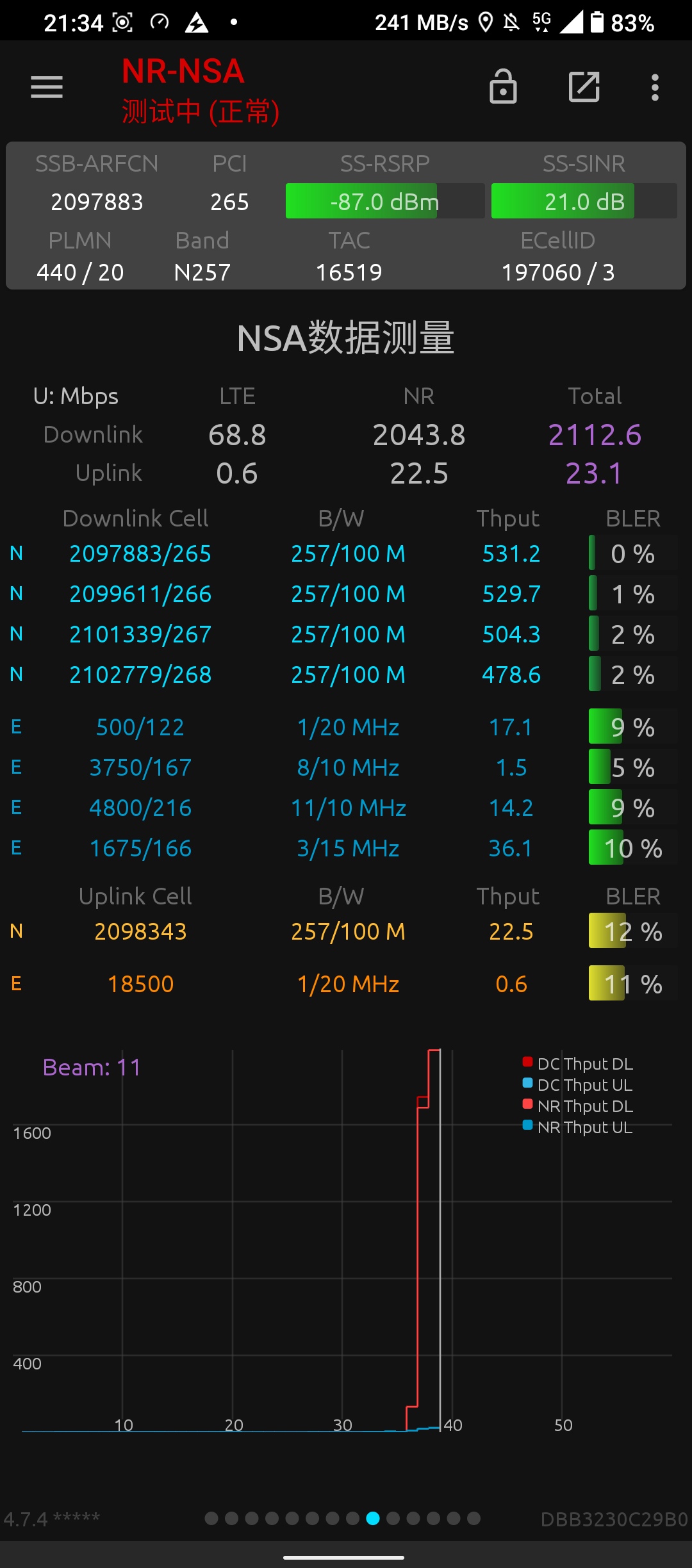This screenshot has height=1568, width=692.
Task: Tap the LTE downlink value 68.8
Action: coord(237,435)
